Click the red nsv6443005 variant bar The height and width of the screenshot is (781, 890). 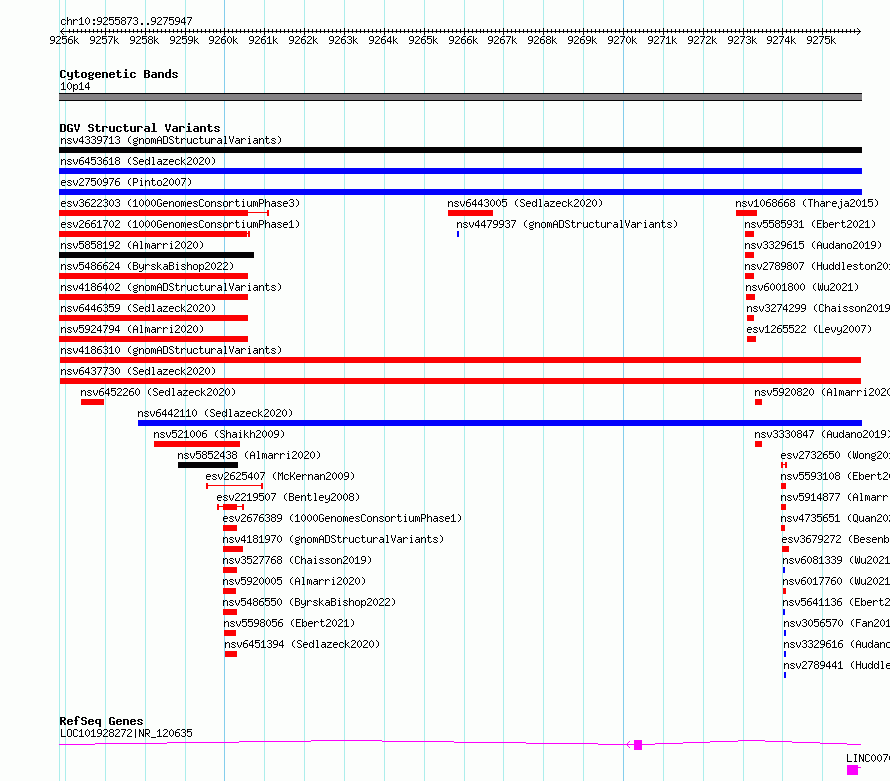(x=471, y=213)
